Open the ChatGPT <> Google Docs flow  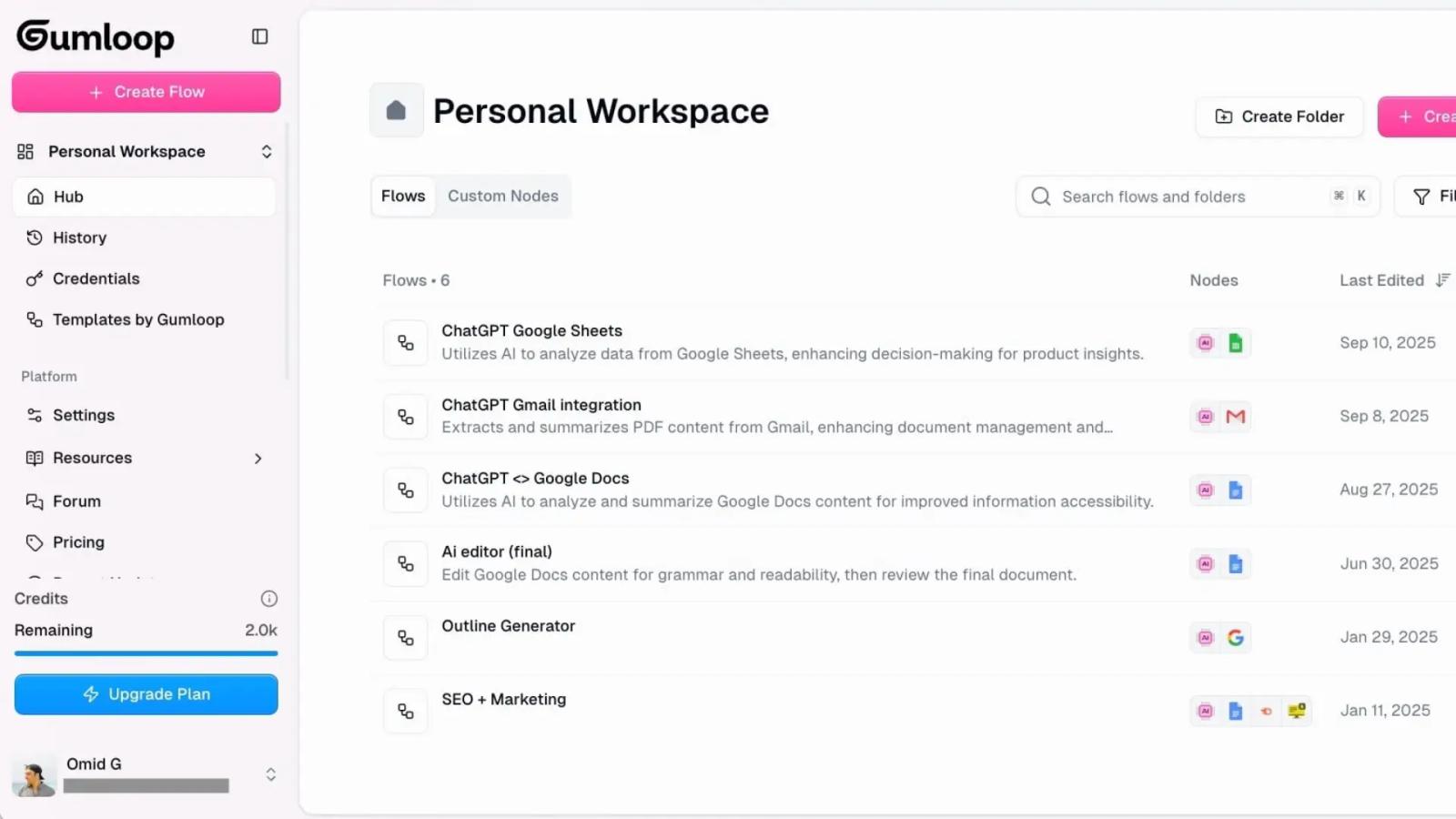tap(535, 478)
